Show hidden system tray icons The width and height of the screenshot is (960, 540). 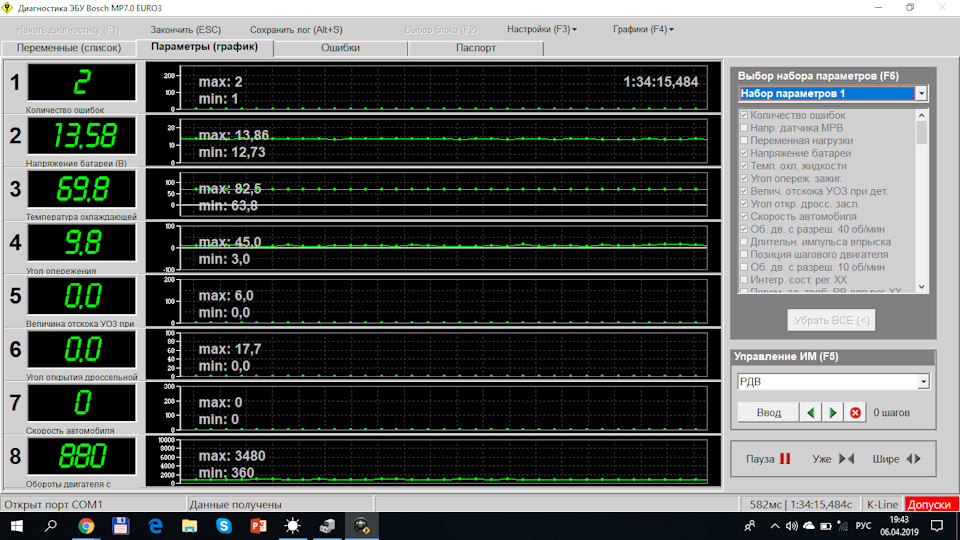774,526
